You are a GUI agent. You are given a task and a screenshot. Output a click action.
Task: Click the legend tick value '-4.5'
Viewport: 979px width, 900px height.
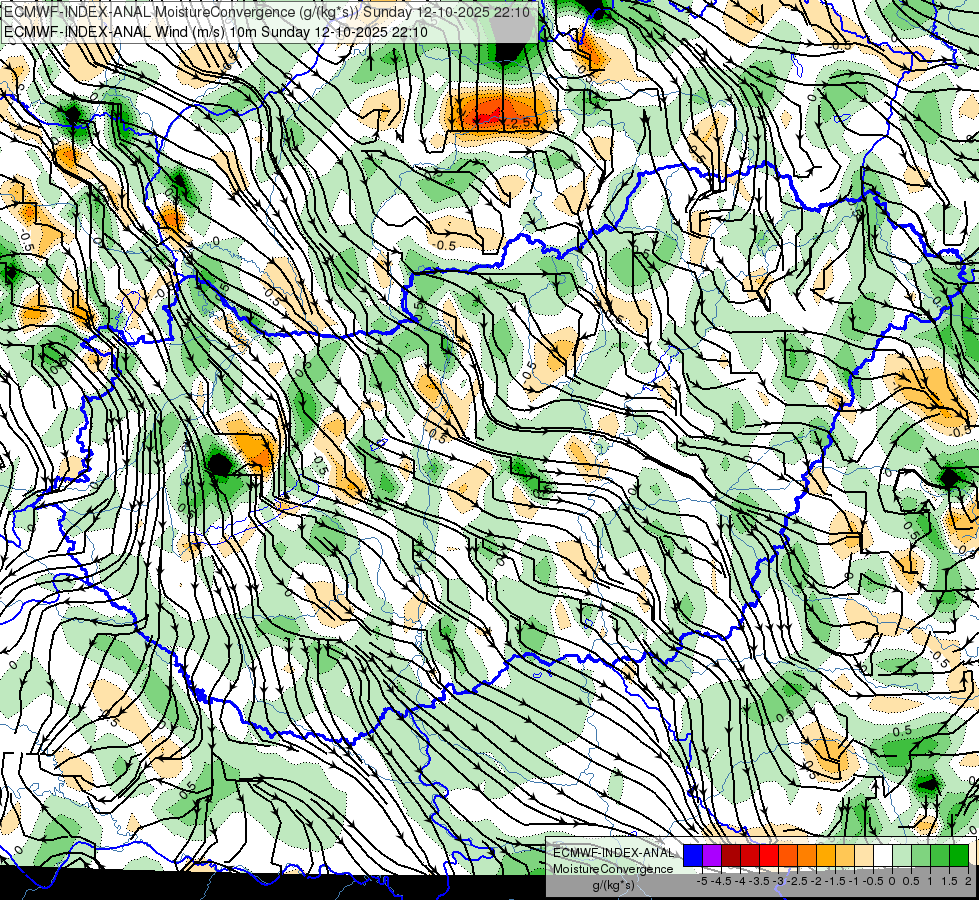coord(721,881)
